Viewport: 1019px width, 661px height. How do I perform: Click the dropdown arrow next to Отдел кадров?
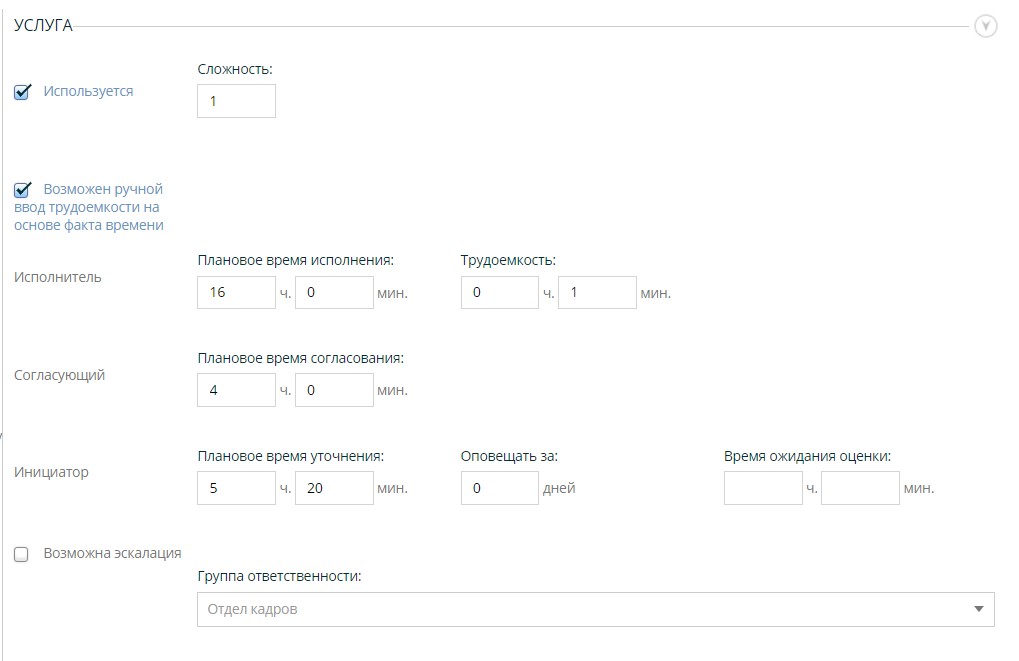coord(978,609)
